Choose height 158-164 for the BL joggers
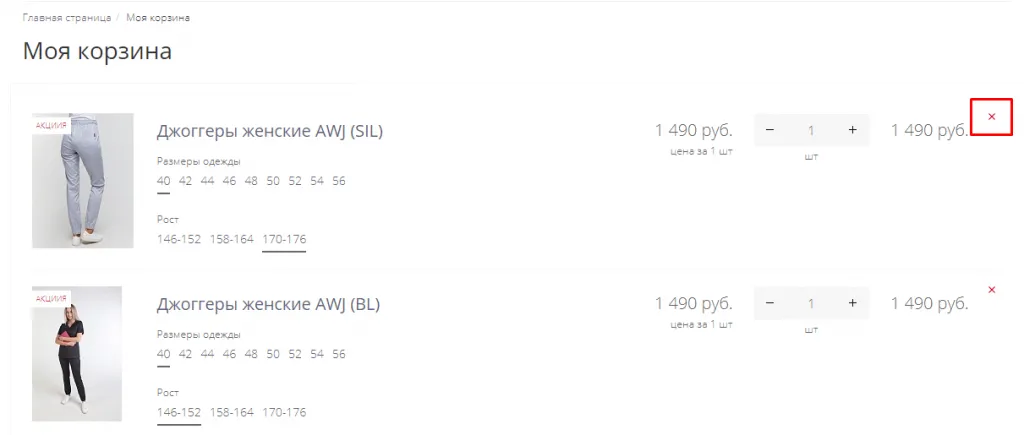Viewport: 1024px width, 435px height. click(x=231, y=412)
